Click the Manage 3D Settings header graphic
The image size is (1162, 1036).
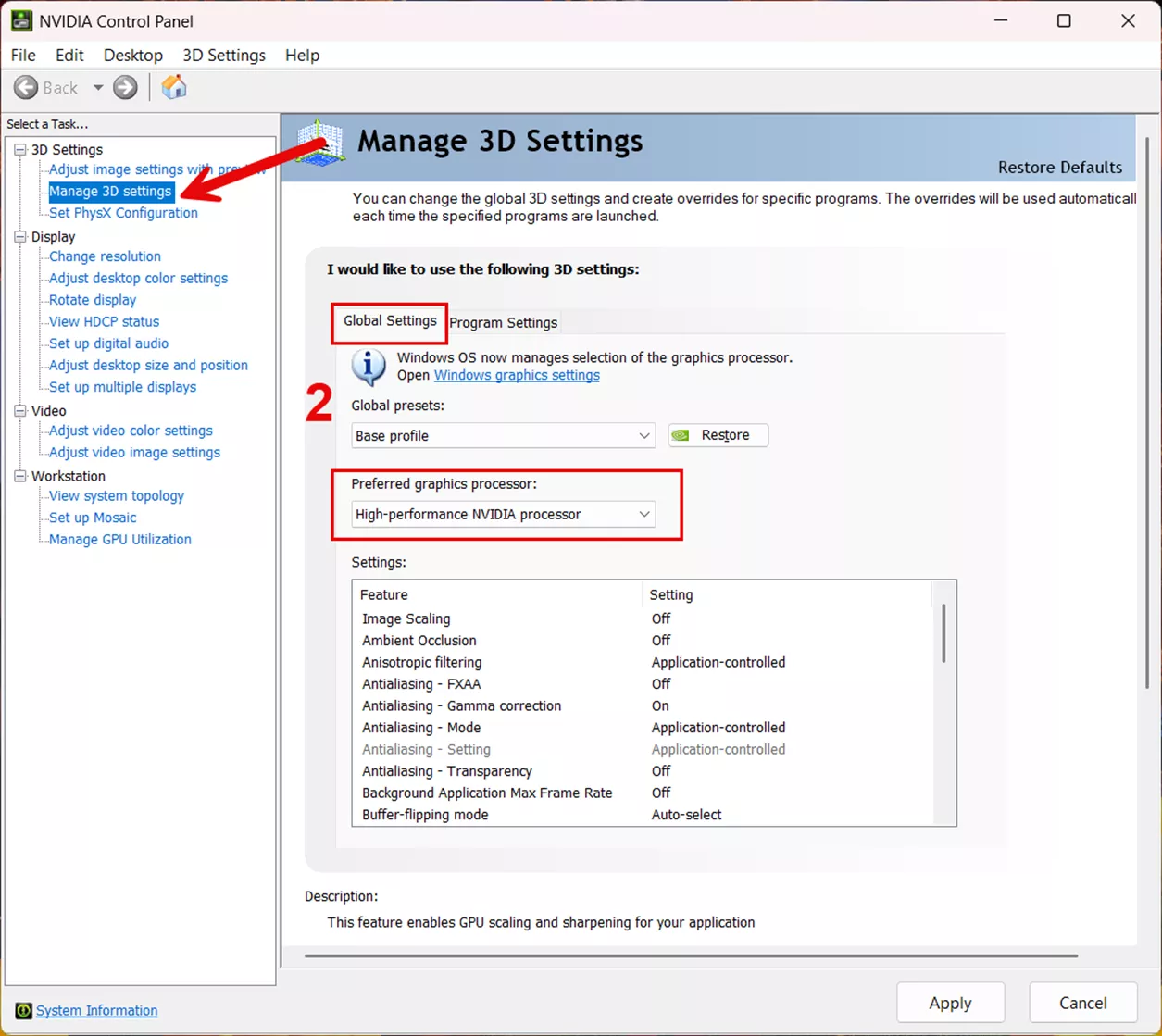pos(322,144)
